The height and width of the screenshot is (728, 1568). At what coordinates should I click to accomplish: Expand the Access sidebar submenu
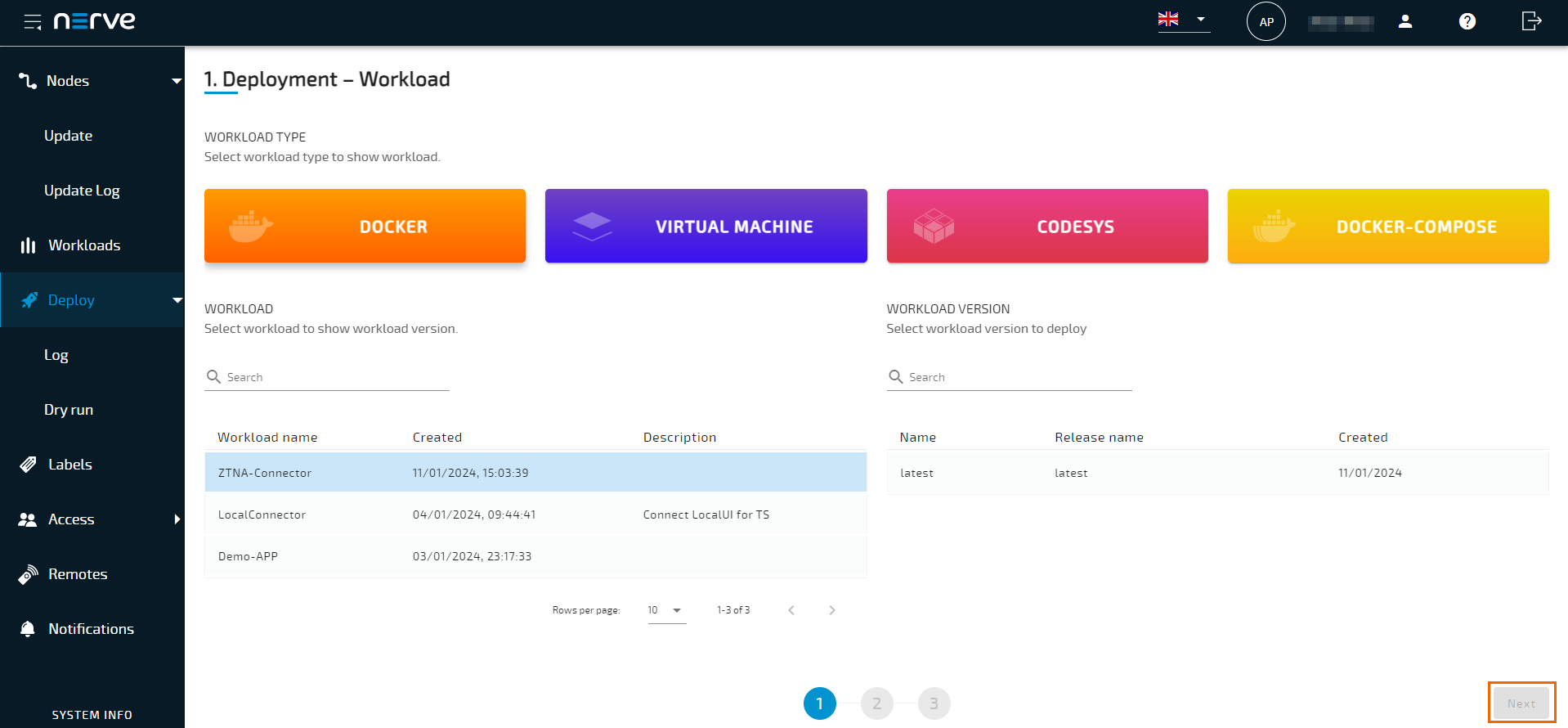click(x=177, y=519)
